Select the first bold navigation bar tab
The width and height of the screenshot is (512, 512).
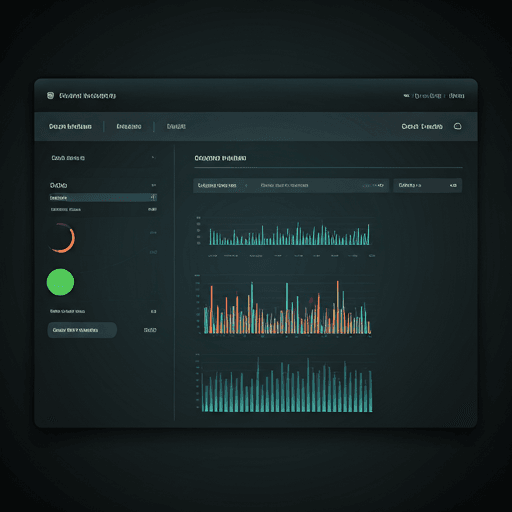click(70, 127)
